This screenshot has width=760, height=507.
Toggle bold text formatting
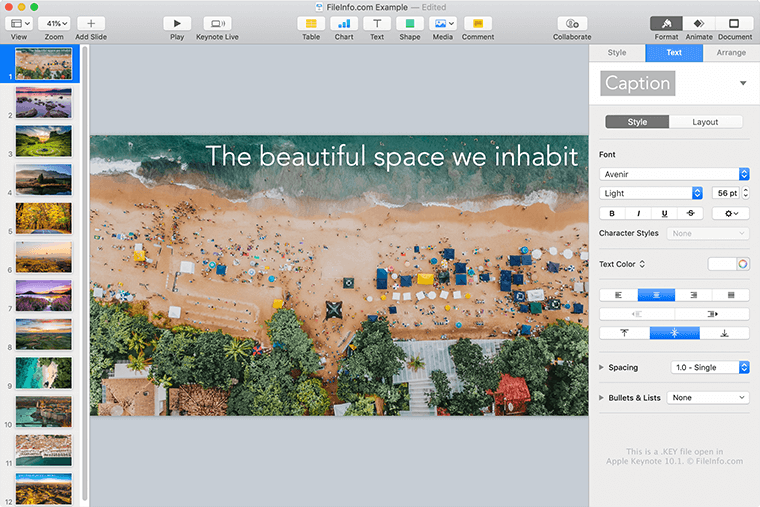(x=612, y=213)
